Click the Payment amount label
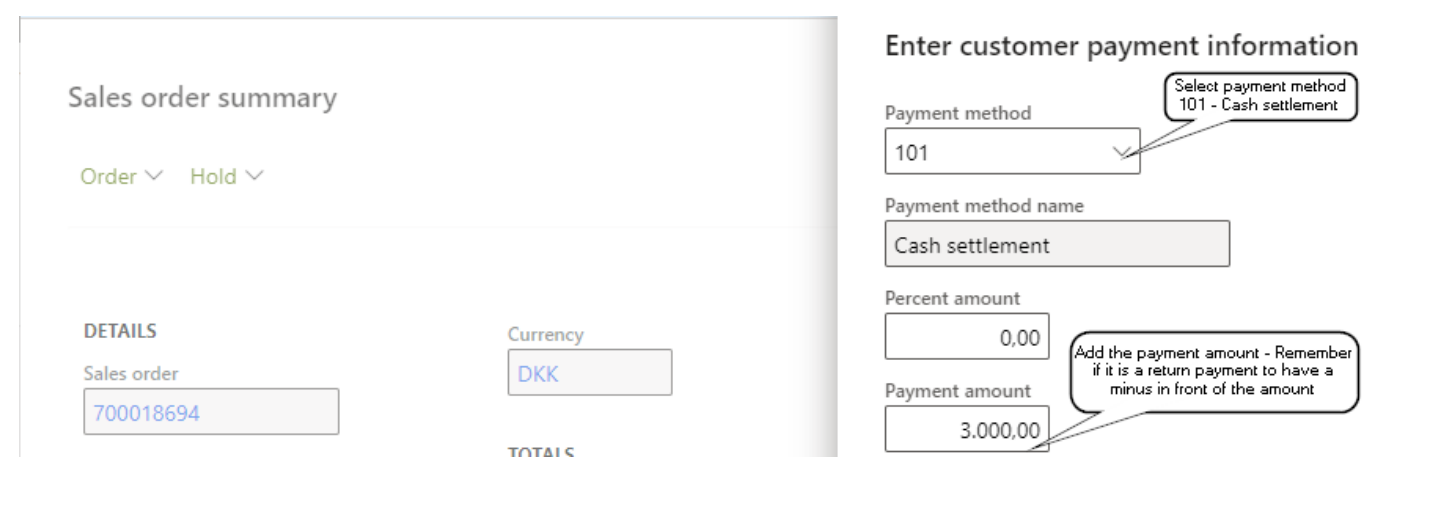This screenshot has height=531, width=1429. pos(957,391)
